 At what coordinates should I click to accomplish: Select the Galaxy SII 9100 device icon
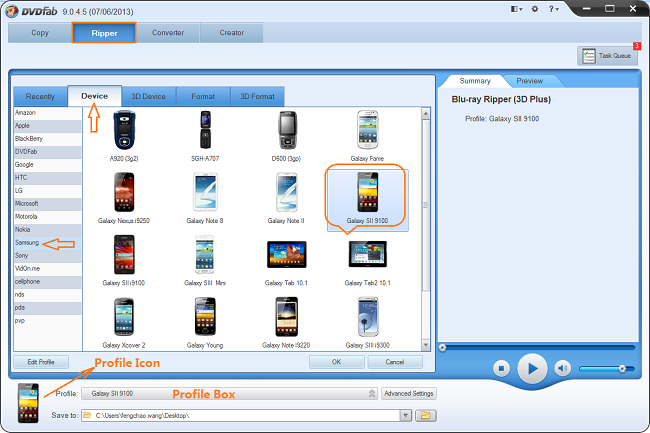pos(368,192)
